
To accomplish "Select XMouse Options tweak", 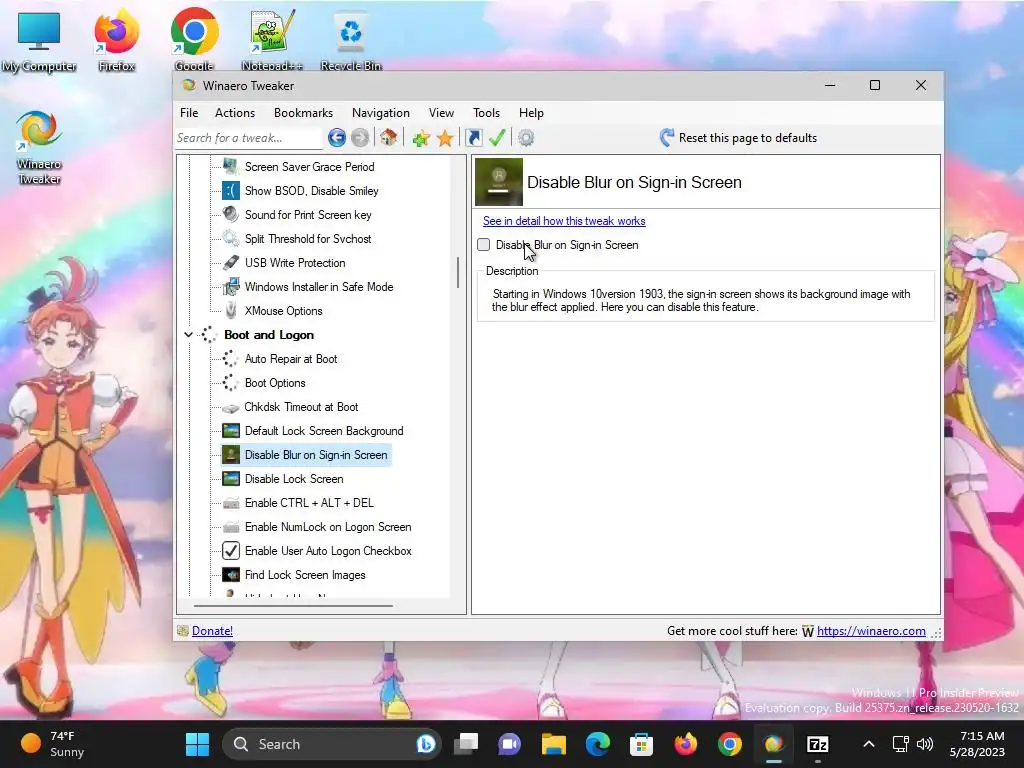I will coord(283,311).
